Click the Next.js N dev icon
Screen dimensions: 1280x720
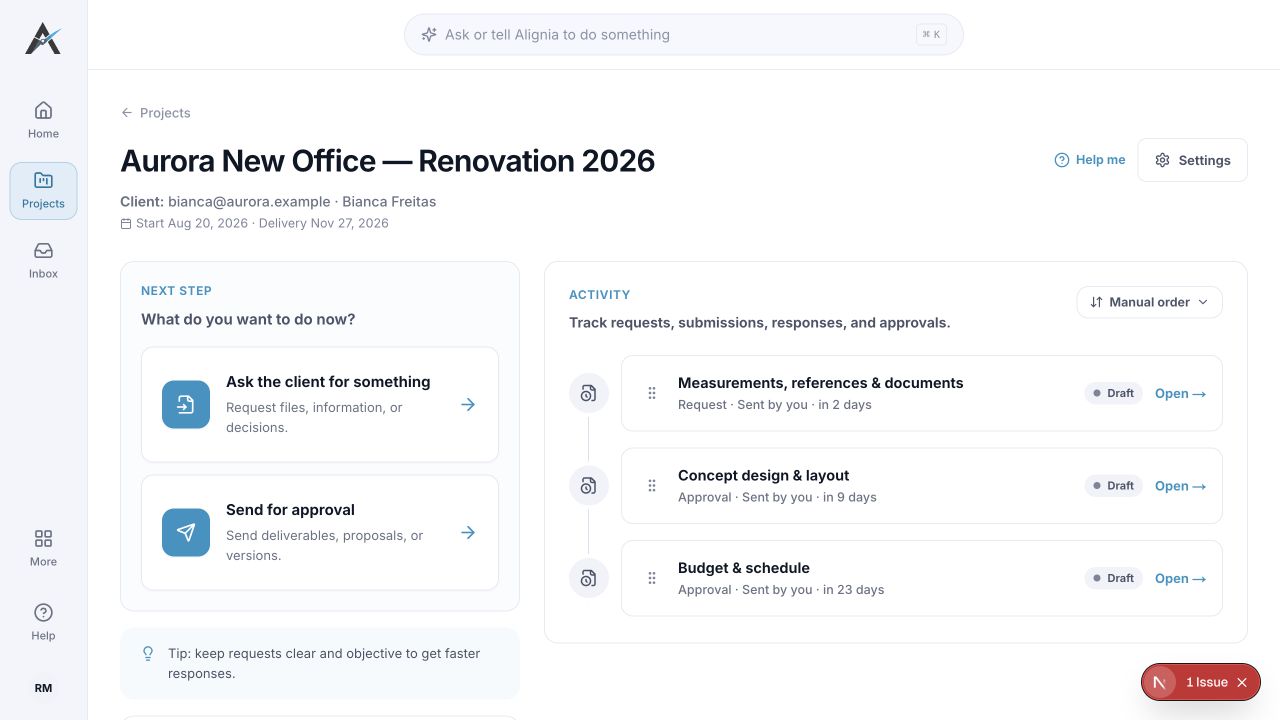coord(1160,682)
